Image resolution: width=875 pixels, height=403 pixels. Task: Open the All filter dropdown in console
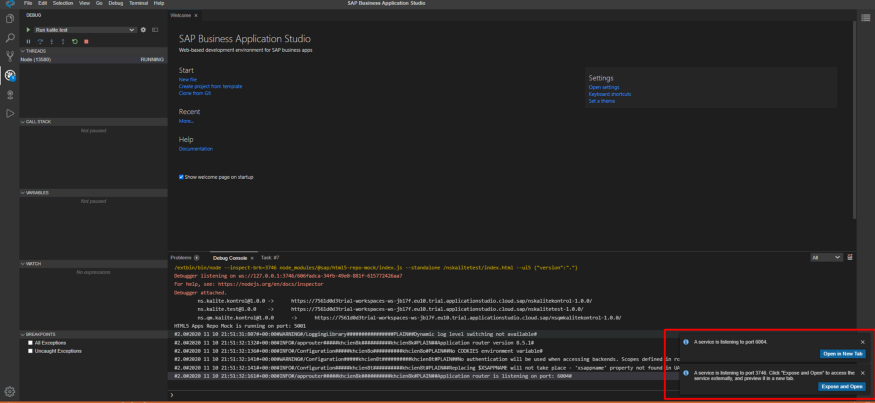pyautogui.click(x=826, y=257)
